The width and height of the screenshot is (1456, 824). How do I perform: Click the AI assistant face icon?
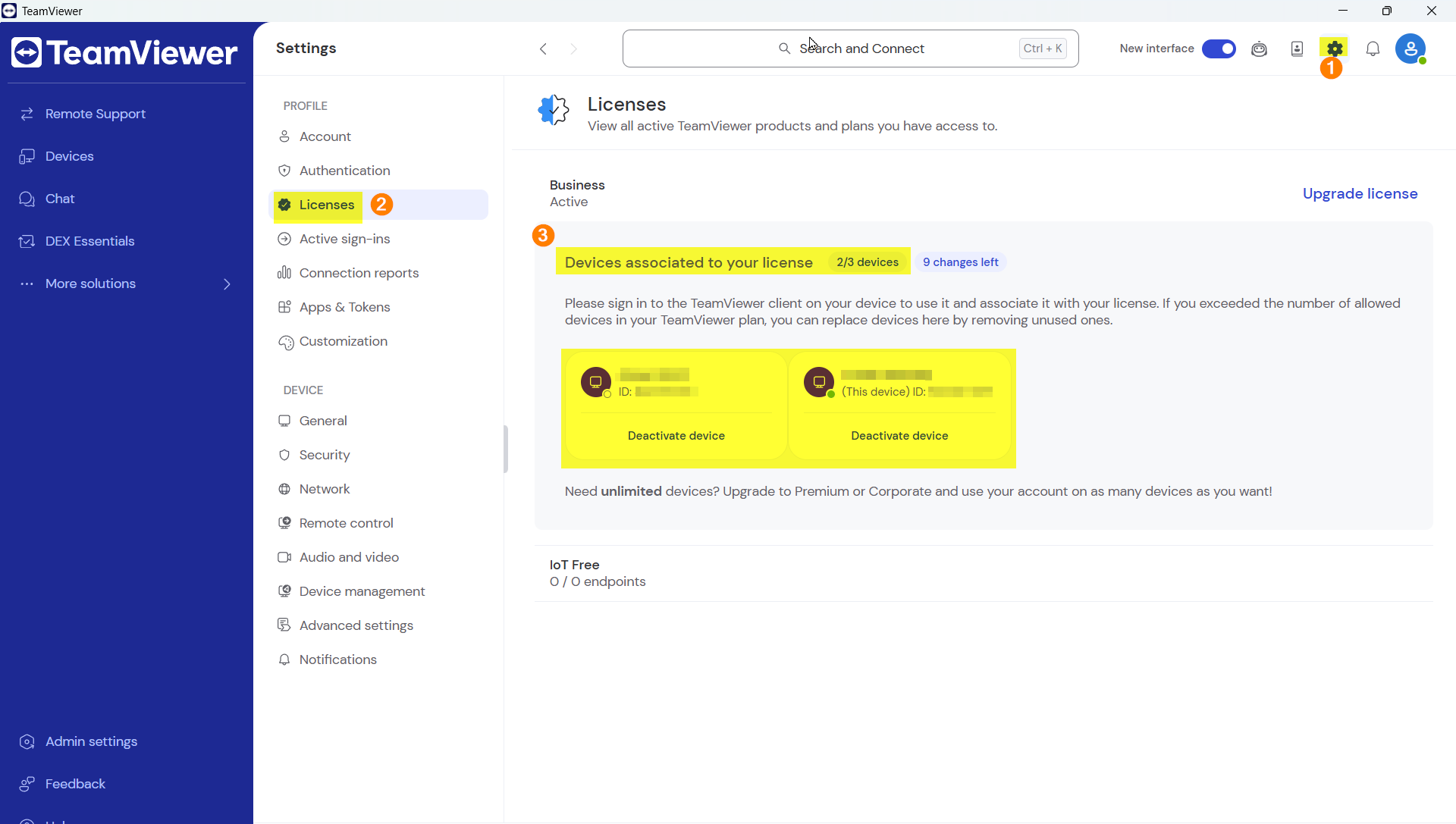pyautogui.click(x=1259, y=49)
